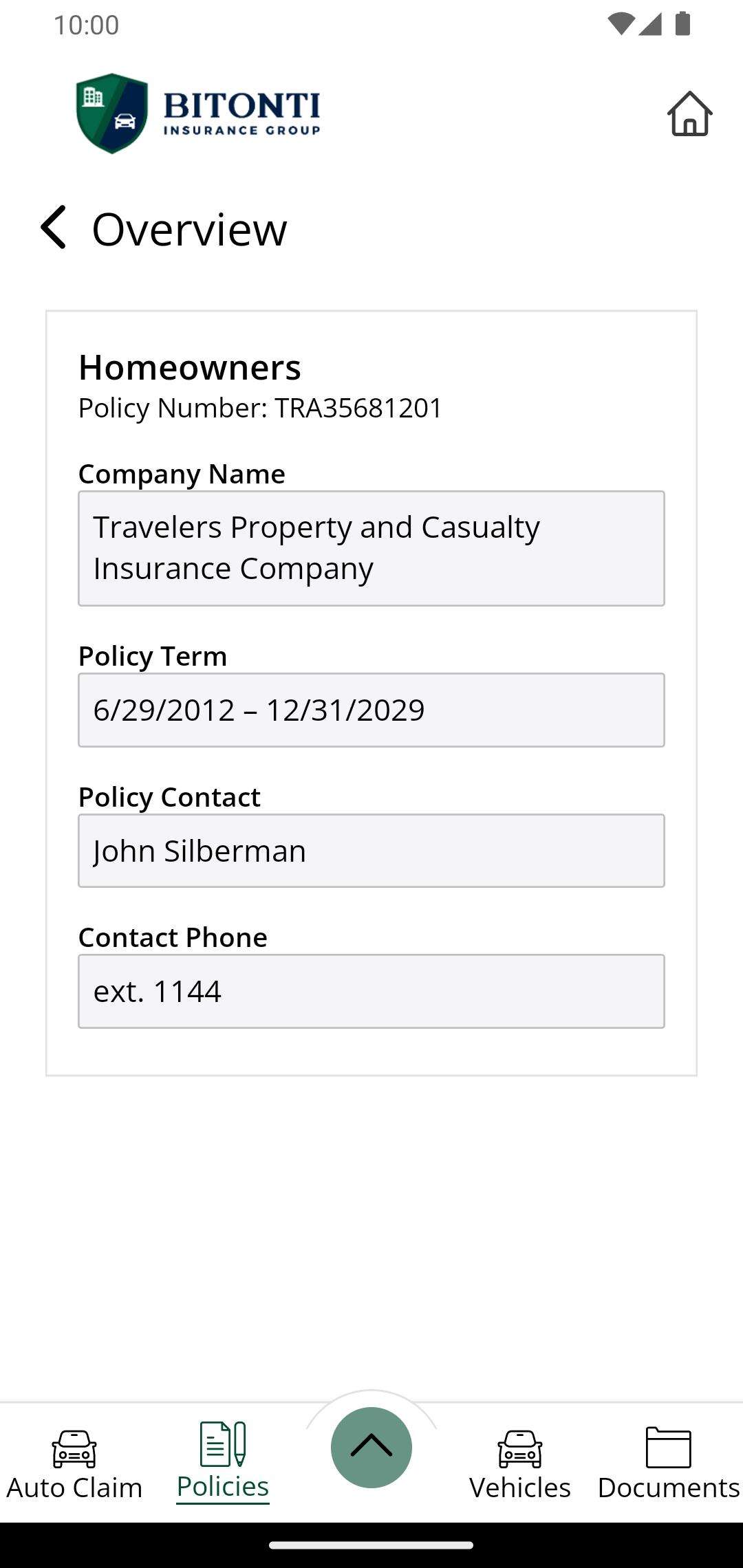
Task: Tap the Policy Contact John Silberman field
Action: [371, 851]
